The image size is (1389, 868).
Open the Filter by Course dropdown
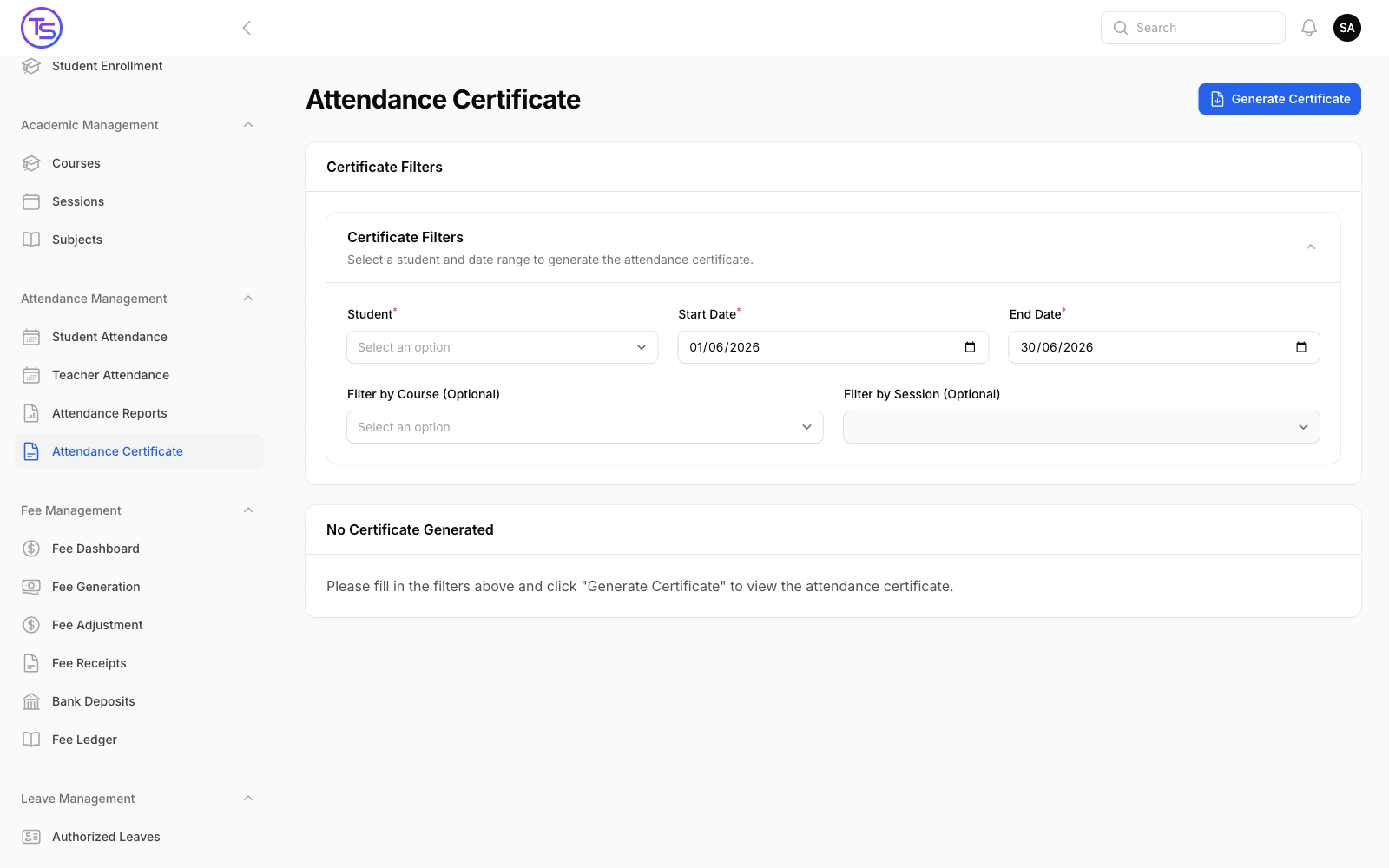[585, 427]
